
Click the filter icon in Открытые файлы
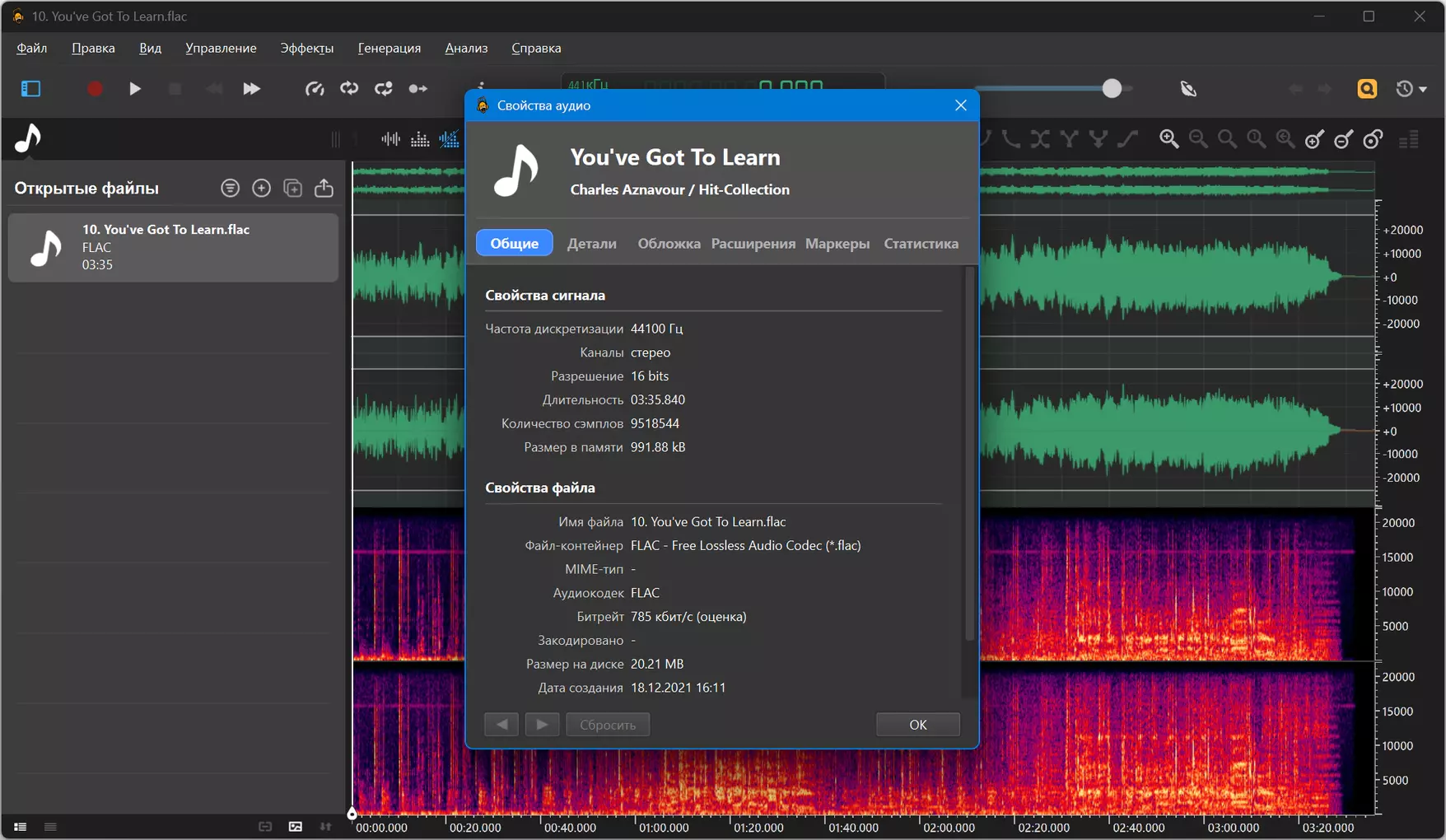coord(231,188)
